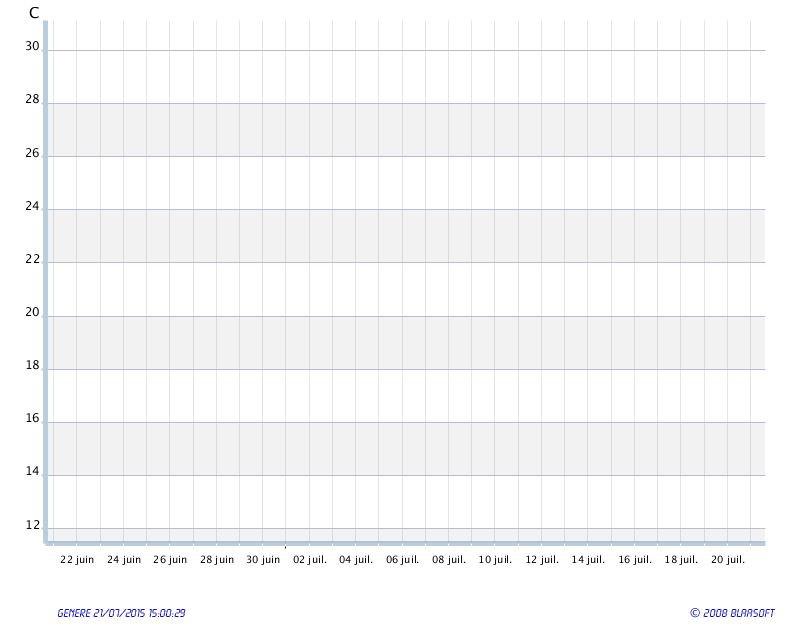Click the '30 juin' date label

pyautogui.click(x=263, y=560)
